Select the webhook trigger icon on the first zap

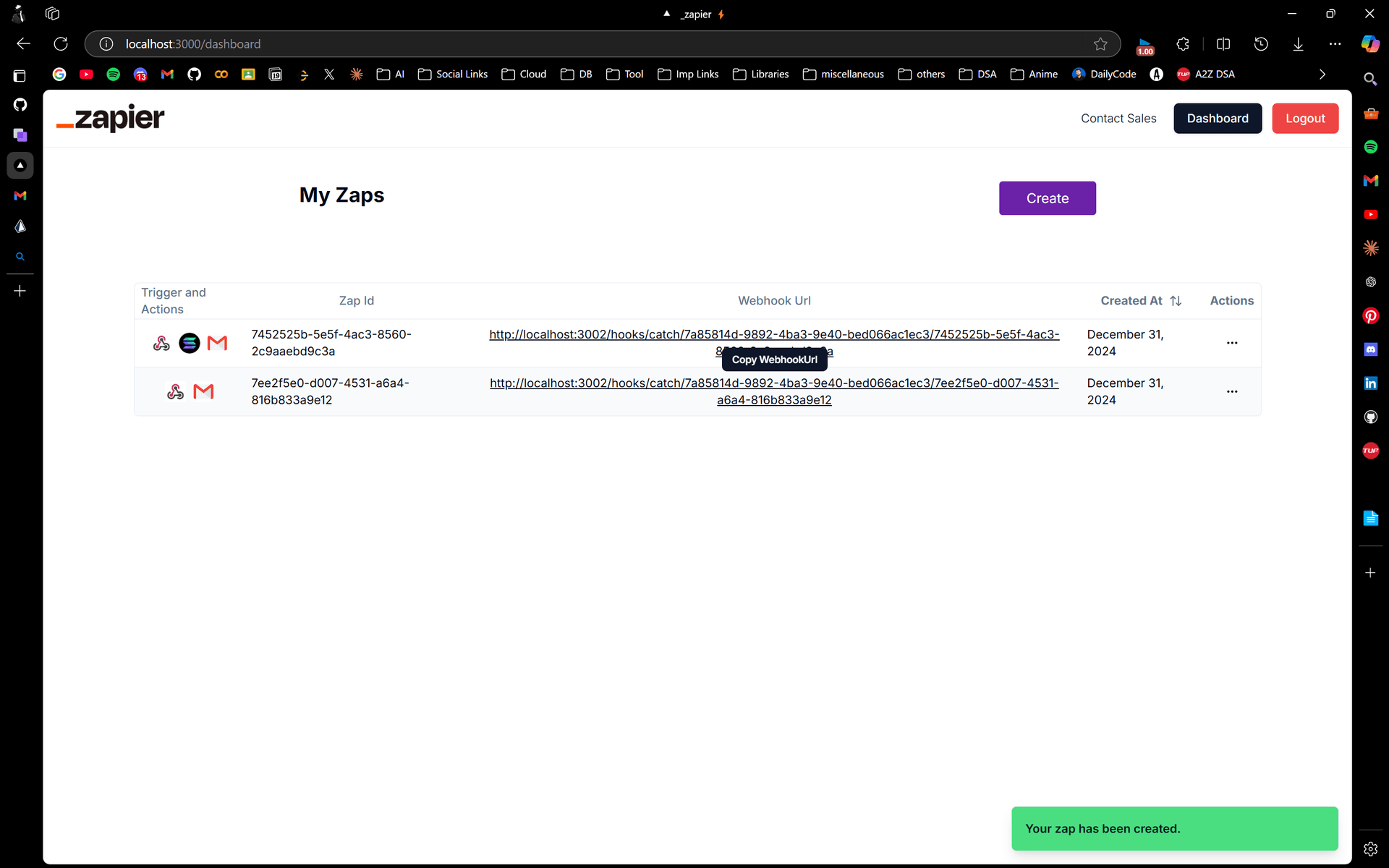(x=161, y=343)
